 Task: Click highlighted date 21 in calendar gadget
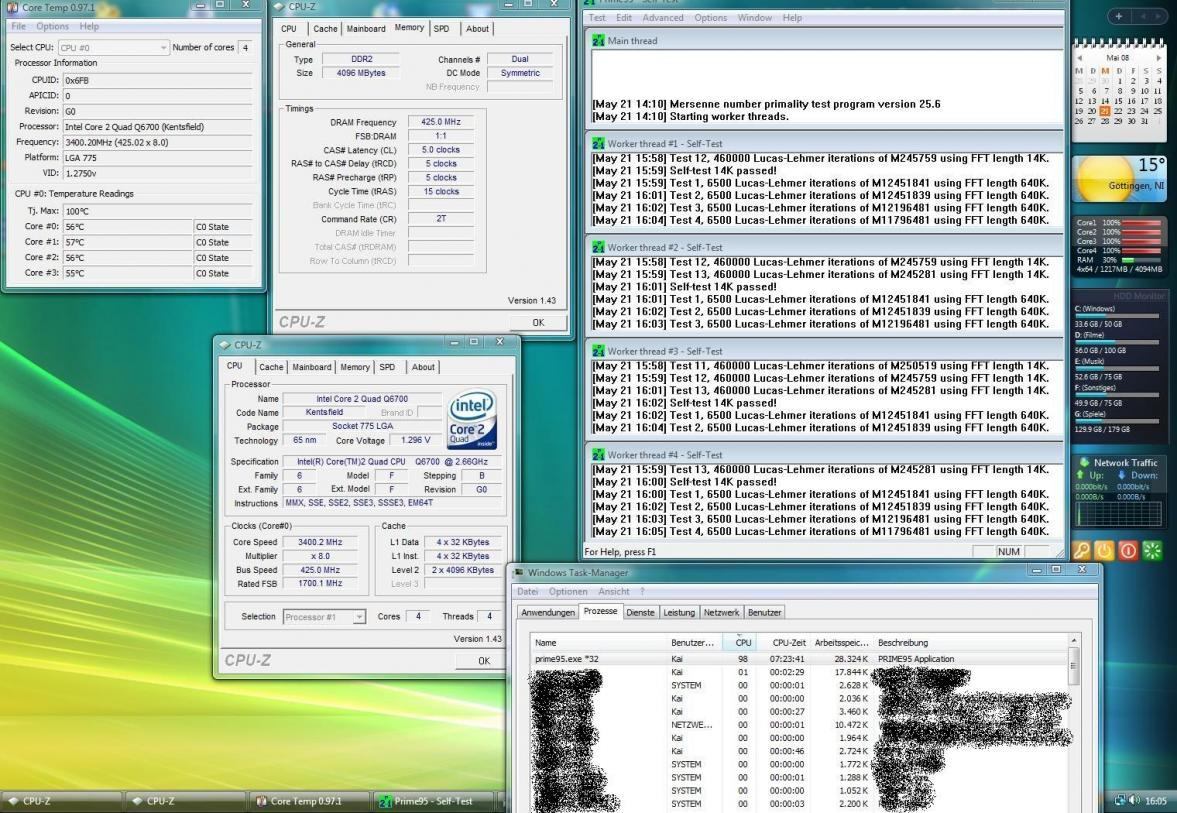(x=1104, y=111)
